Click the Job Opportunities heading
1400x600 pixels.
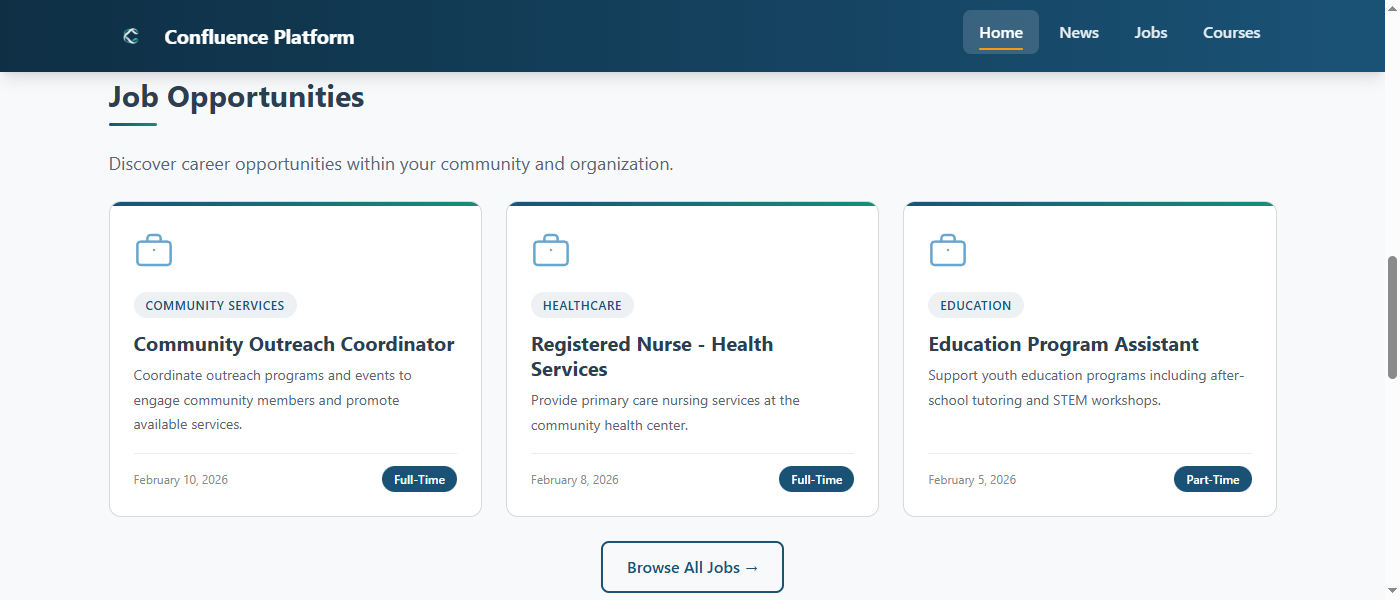click(236, 96)
